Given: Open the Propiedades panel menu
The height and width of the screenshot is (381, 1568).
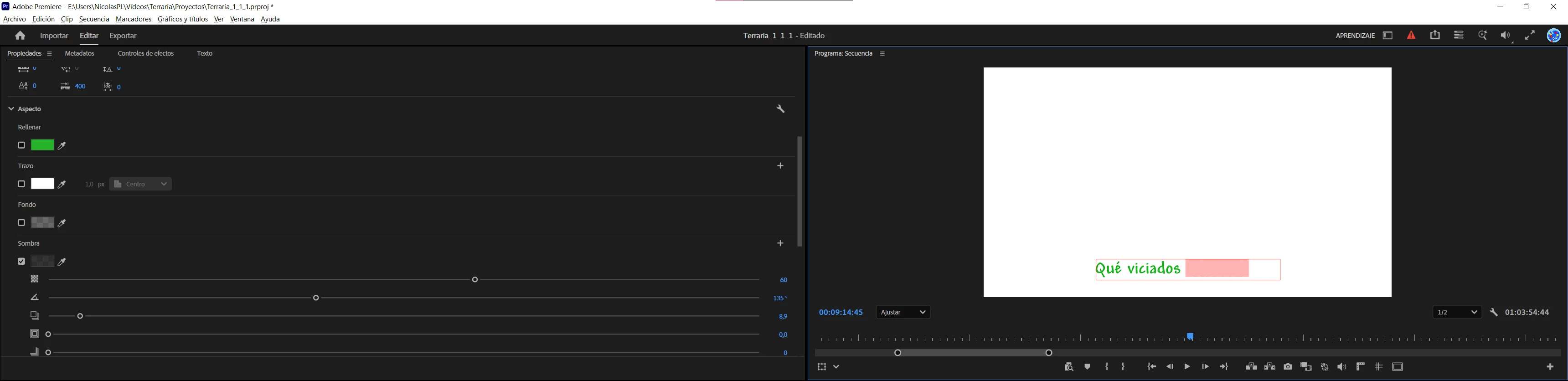Looking at the screenshot, I should tap(50, 54).
